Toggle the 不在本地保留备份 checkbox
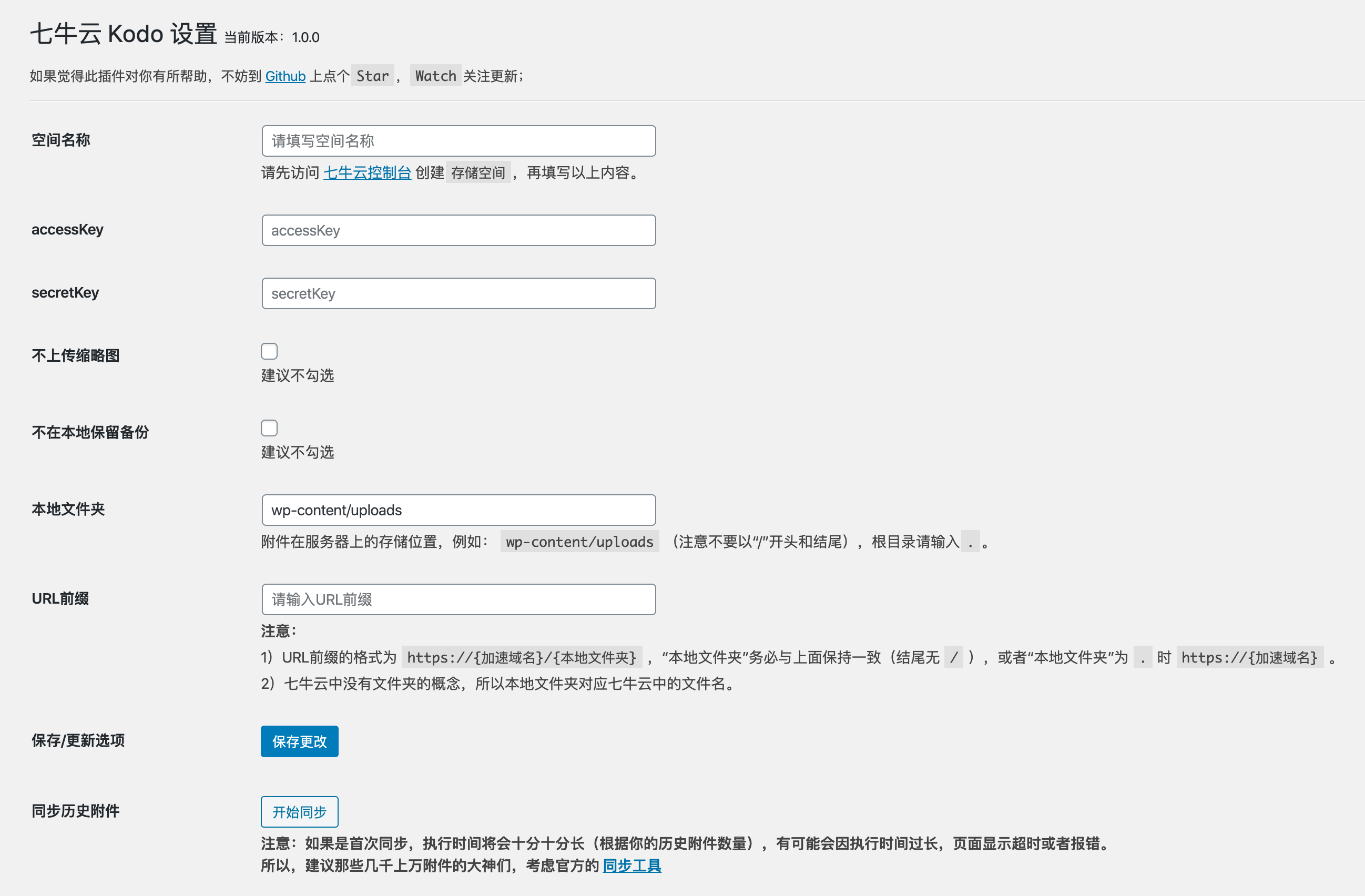This screenshot has height=896, width=1365. tap(269, 427)
